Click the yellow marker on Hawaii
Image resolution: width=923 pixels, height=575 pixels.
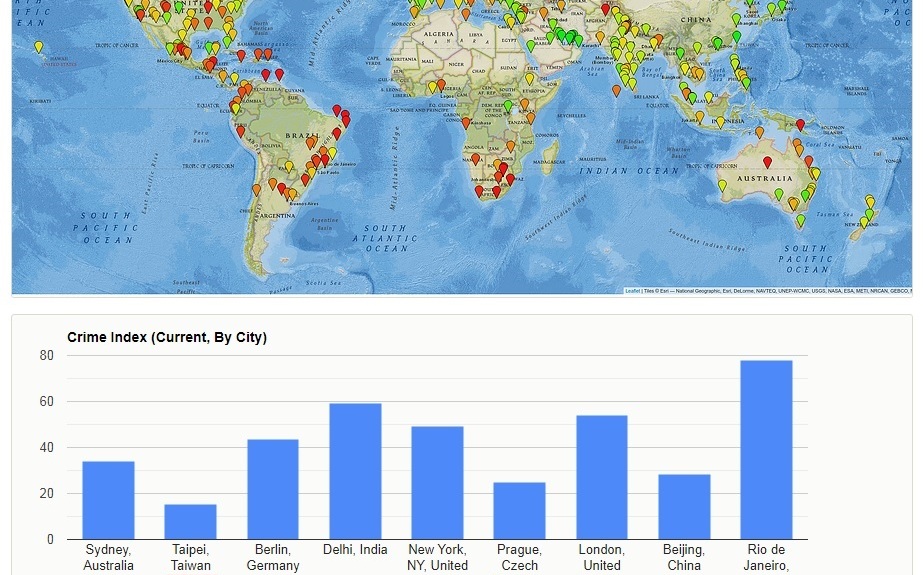[x=39, y=46]
